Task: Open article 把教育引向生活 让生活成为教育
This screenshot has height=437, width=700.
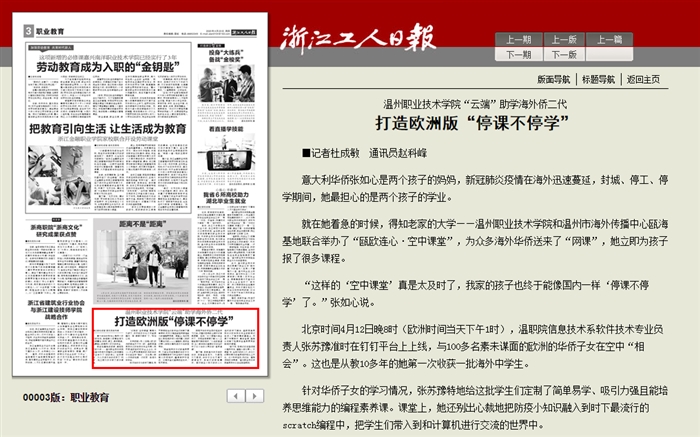Action: pos(107,130)
